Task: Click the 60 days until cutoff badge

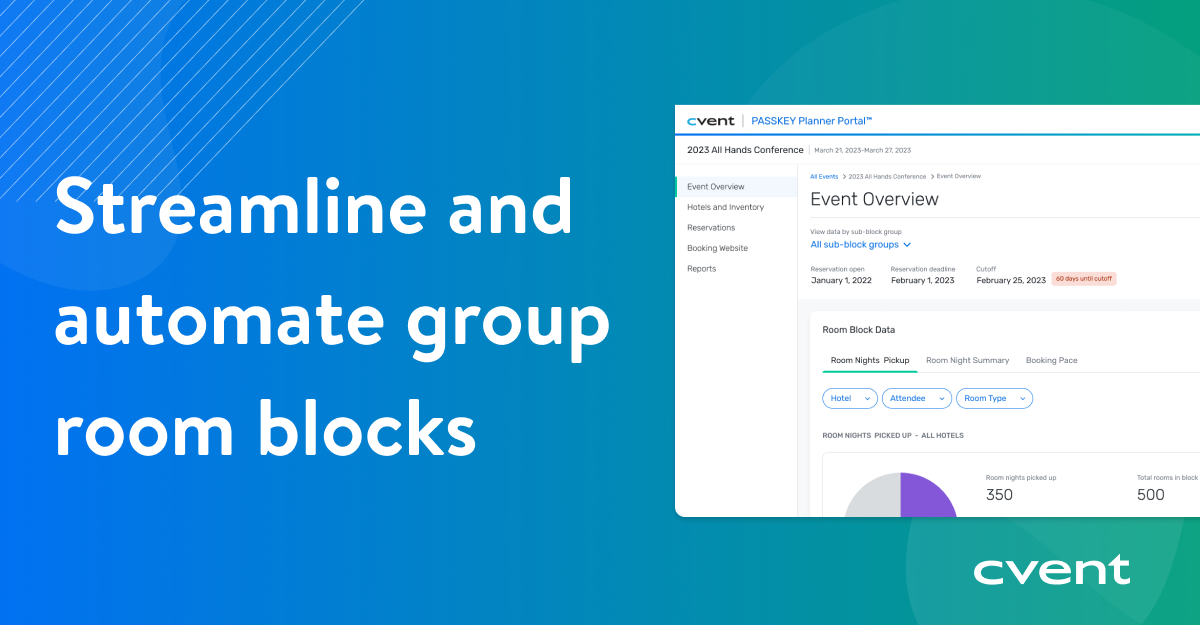Action: click(x=1084, y=278)
